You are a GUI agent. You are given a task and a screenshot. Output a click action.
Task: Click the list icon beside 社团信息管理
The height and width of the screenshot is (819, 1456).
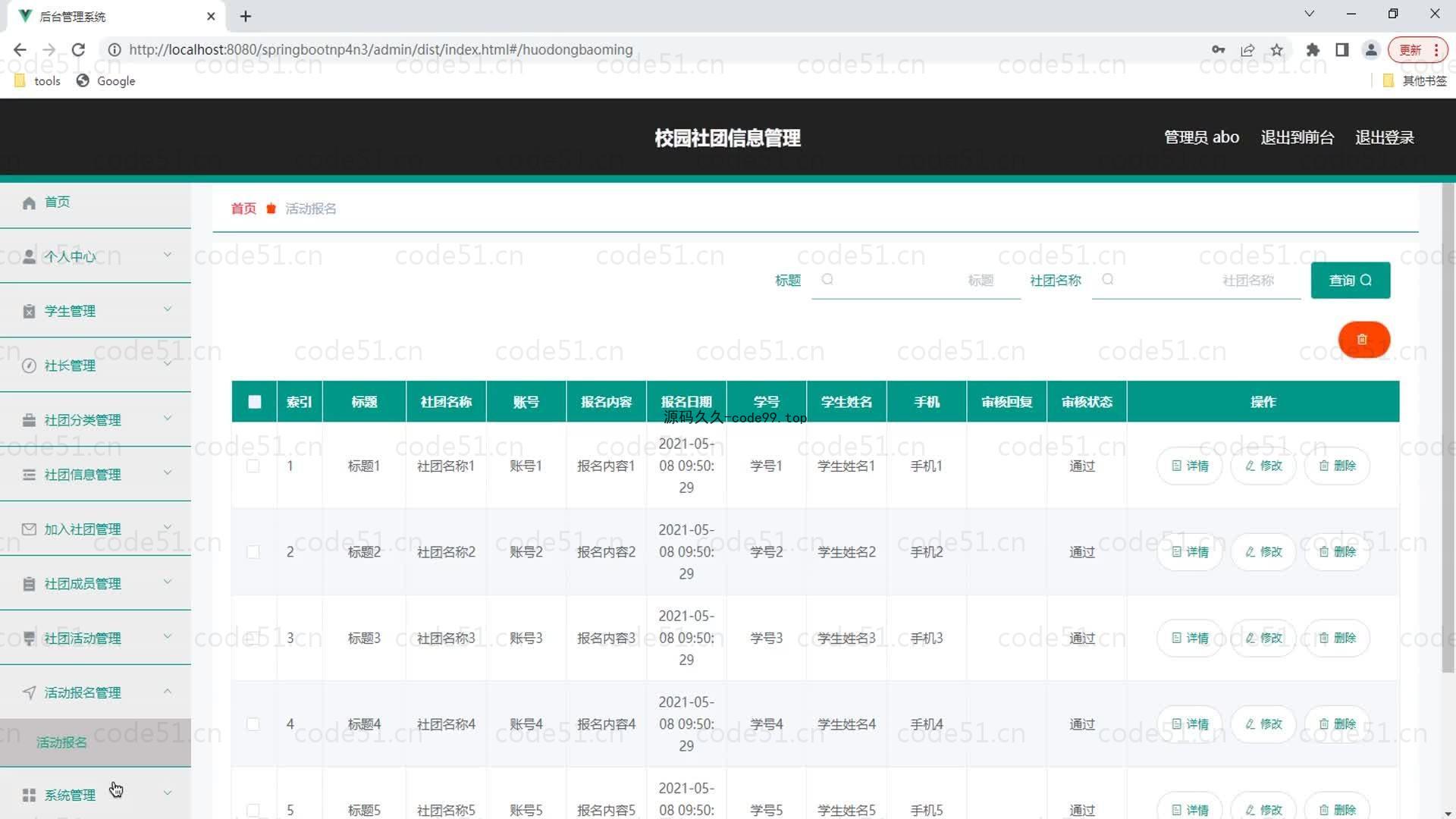coord(29,475)
